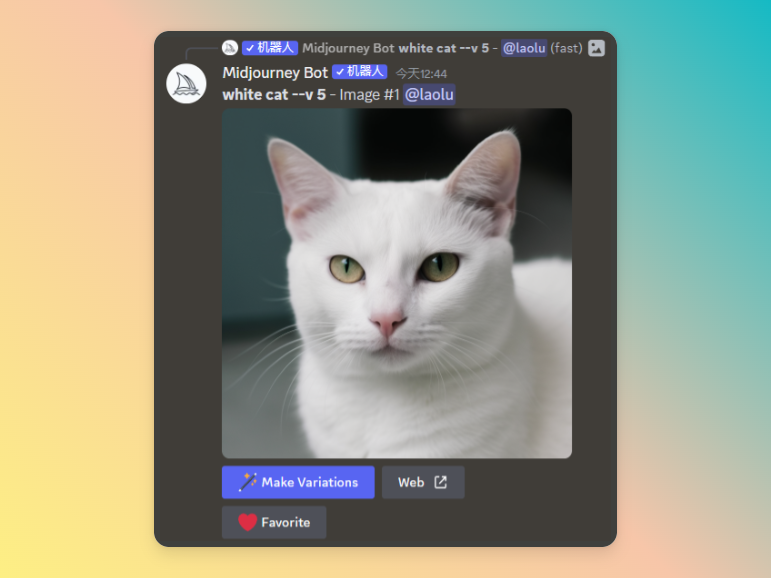The width and height of the screenshot is (771, 578).
Task: Click the small avatar in the reply preview
Action: pos(230,48)
